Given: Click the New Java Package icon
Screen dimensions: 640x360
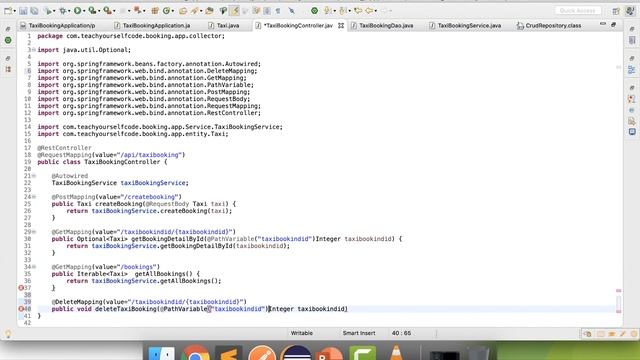Looking at the screenshot, I should pos(155,11).
